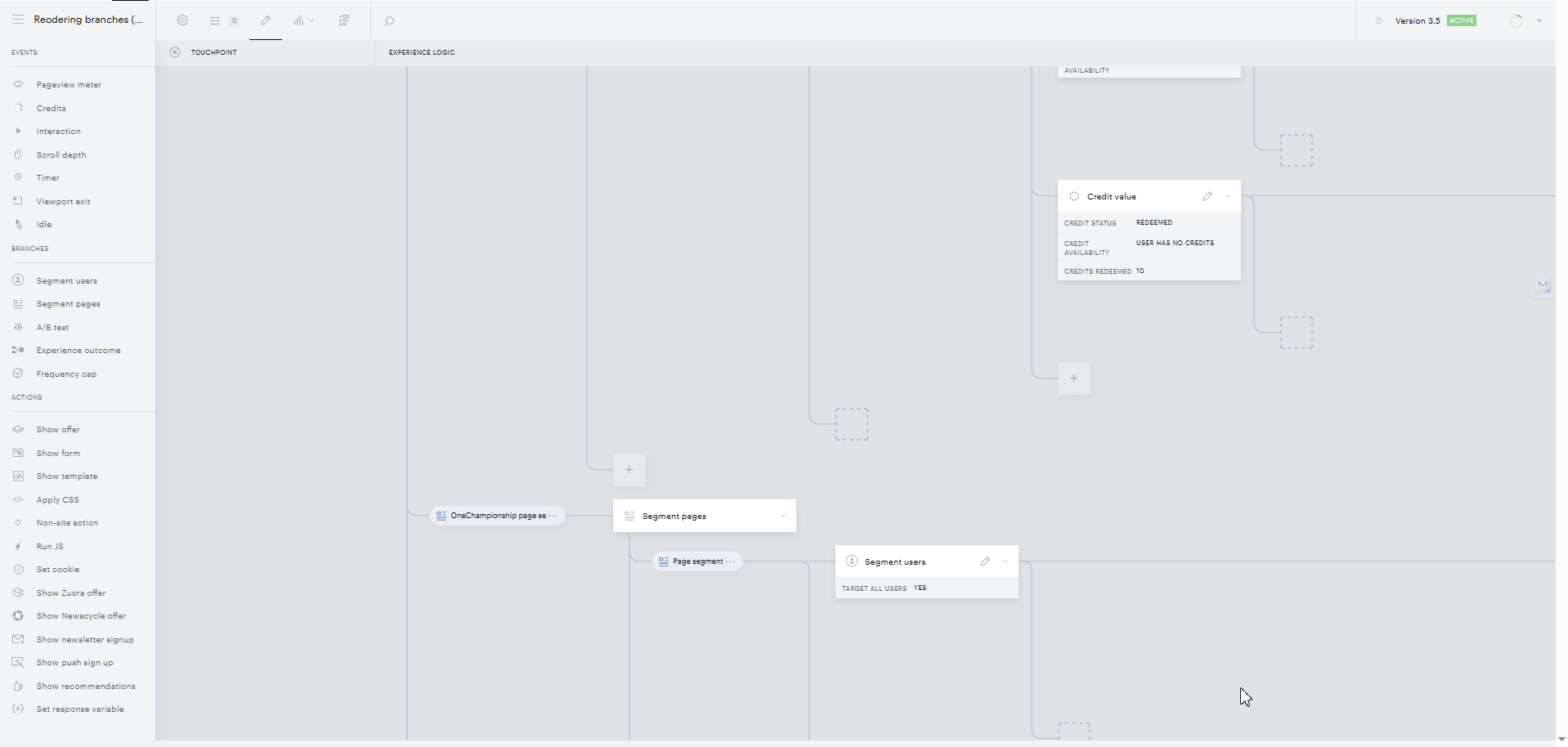Click the search magnifier icon
1568x747 pixels.
click(389, 20)
